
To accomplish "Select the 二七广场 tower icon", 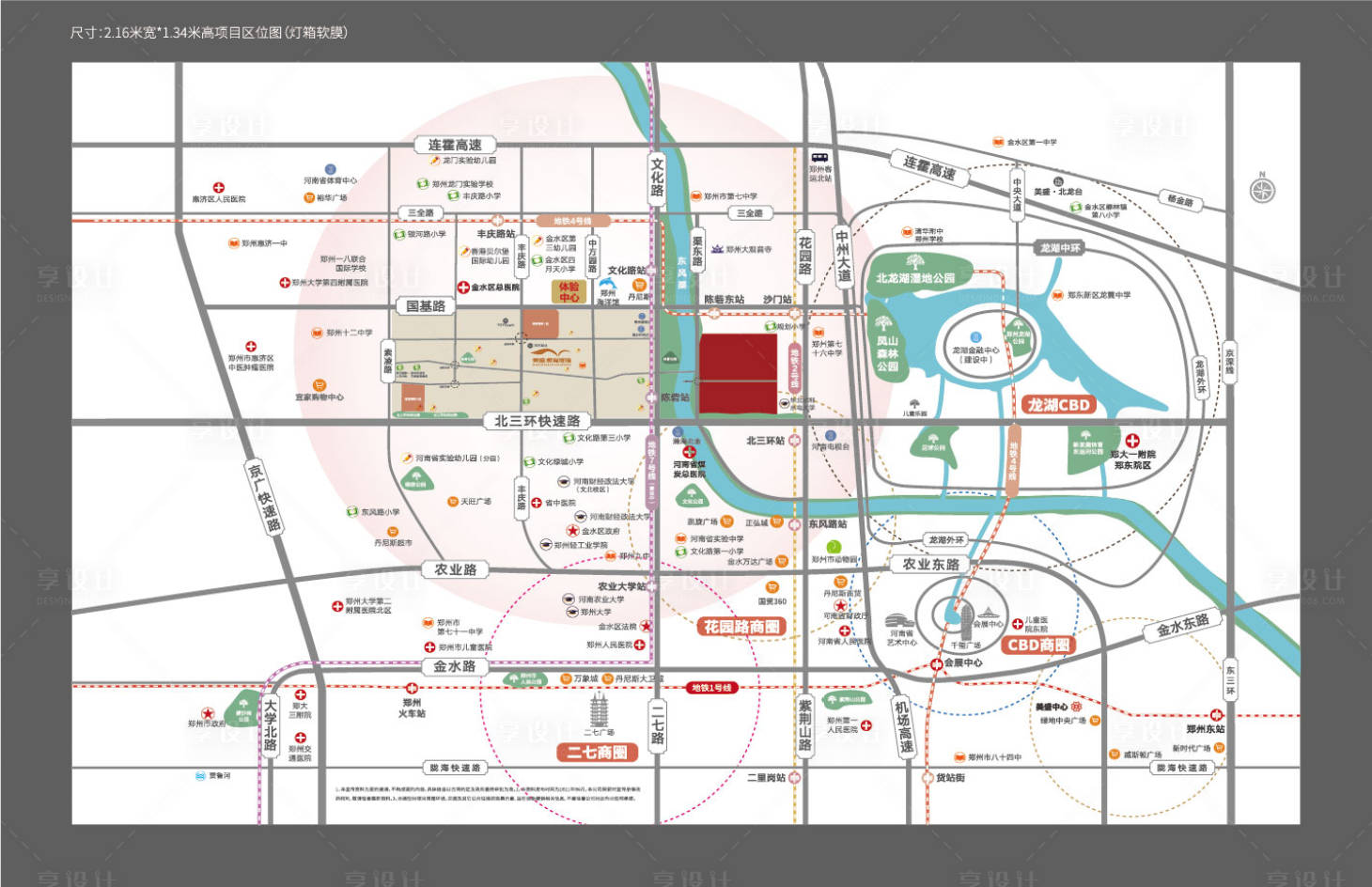I will pyautogui.click(x=599, y=708).
